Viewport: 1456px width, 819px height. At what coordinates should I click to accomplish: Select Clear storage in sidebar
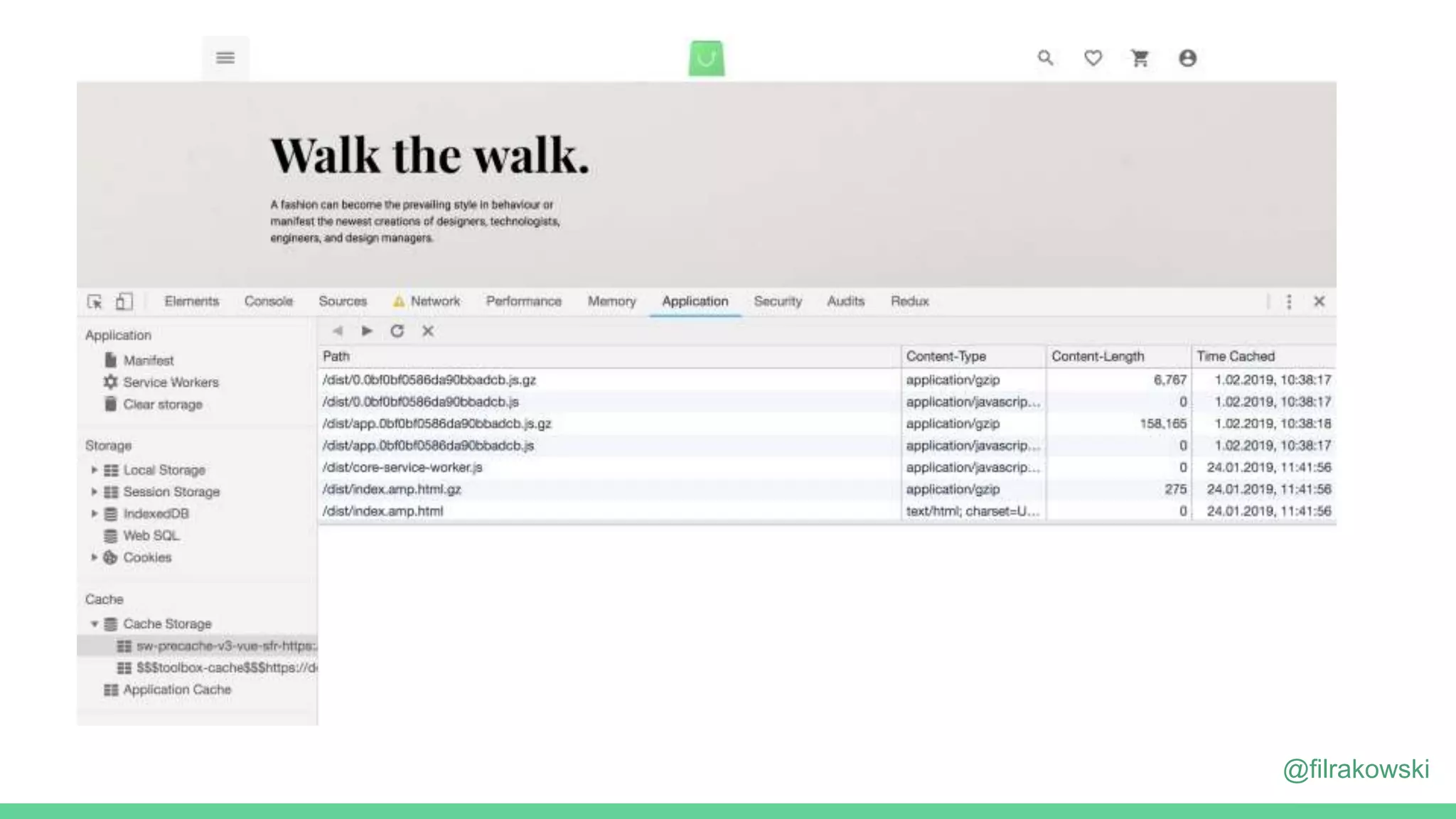tap(162, 405)
